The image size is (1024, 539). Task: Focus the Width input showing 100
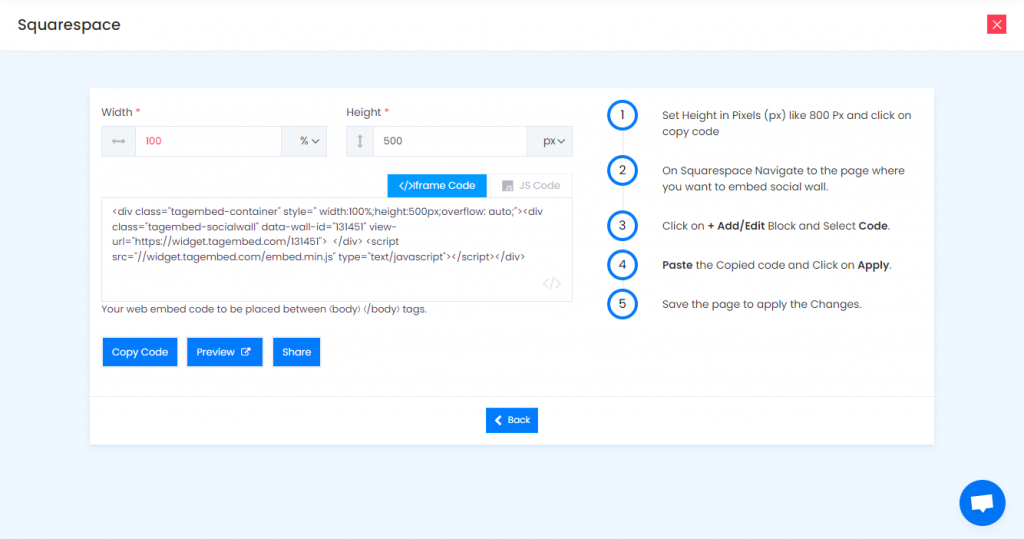pos(208,141)
